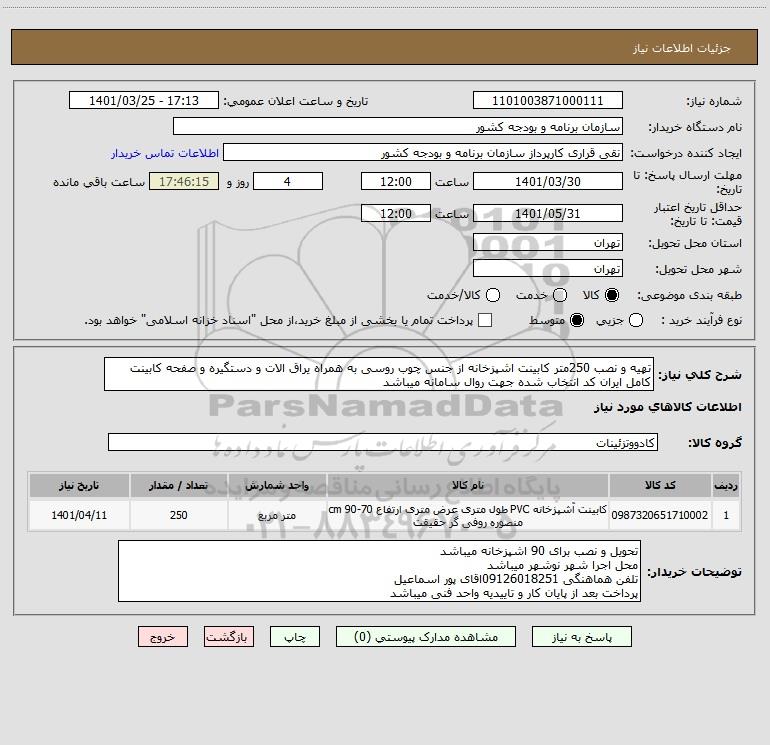Click the response deadline date 1401/03/30
770x745 pixels.
click(x=548, y=181)
